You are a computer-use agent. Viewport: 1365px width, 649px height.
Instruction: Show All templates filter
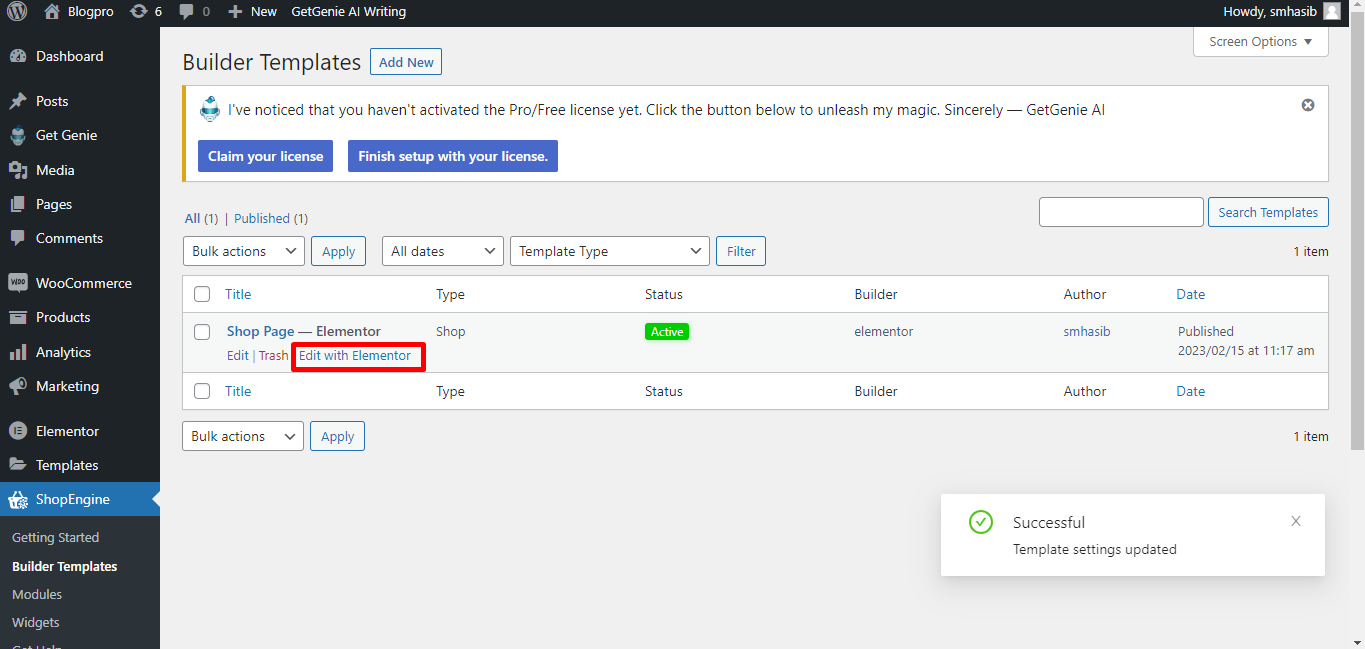[x=193, y=218]
